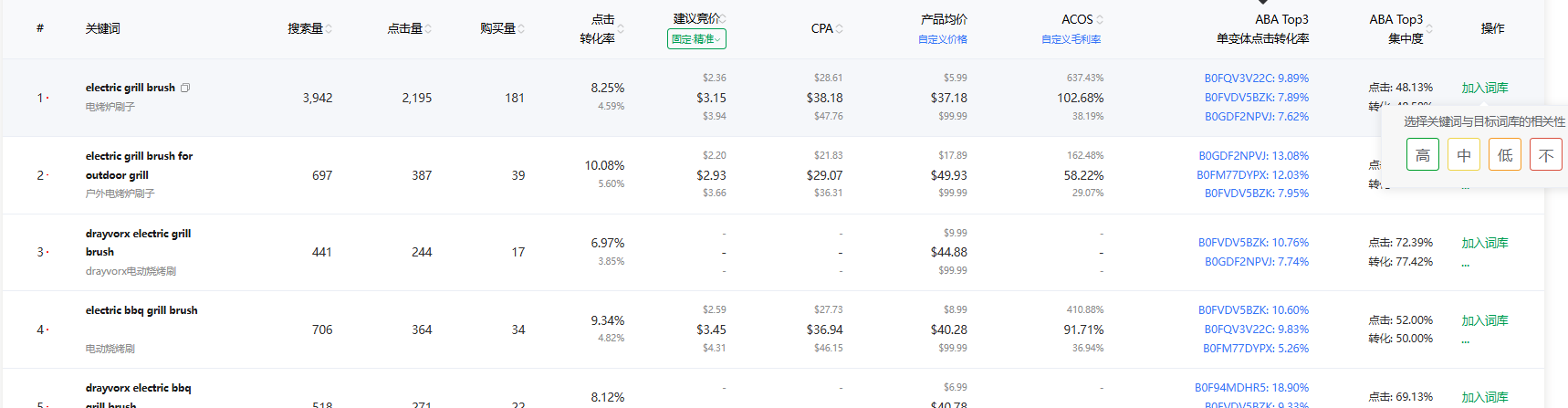Click 自定义价格 link
The height and width of the screenshot is (408, 1568).
(x=942, y=39)
